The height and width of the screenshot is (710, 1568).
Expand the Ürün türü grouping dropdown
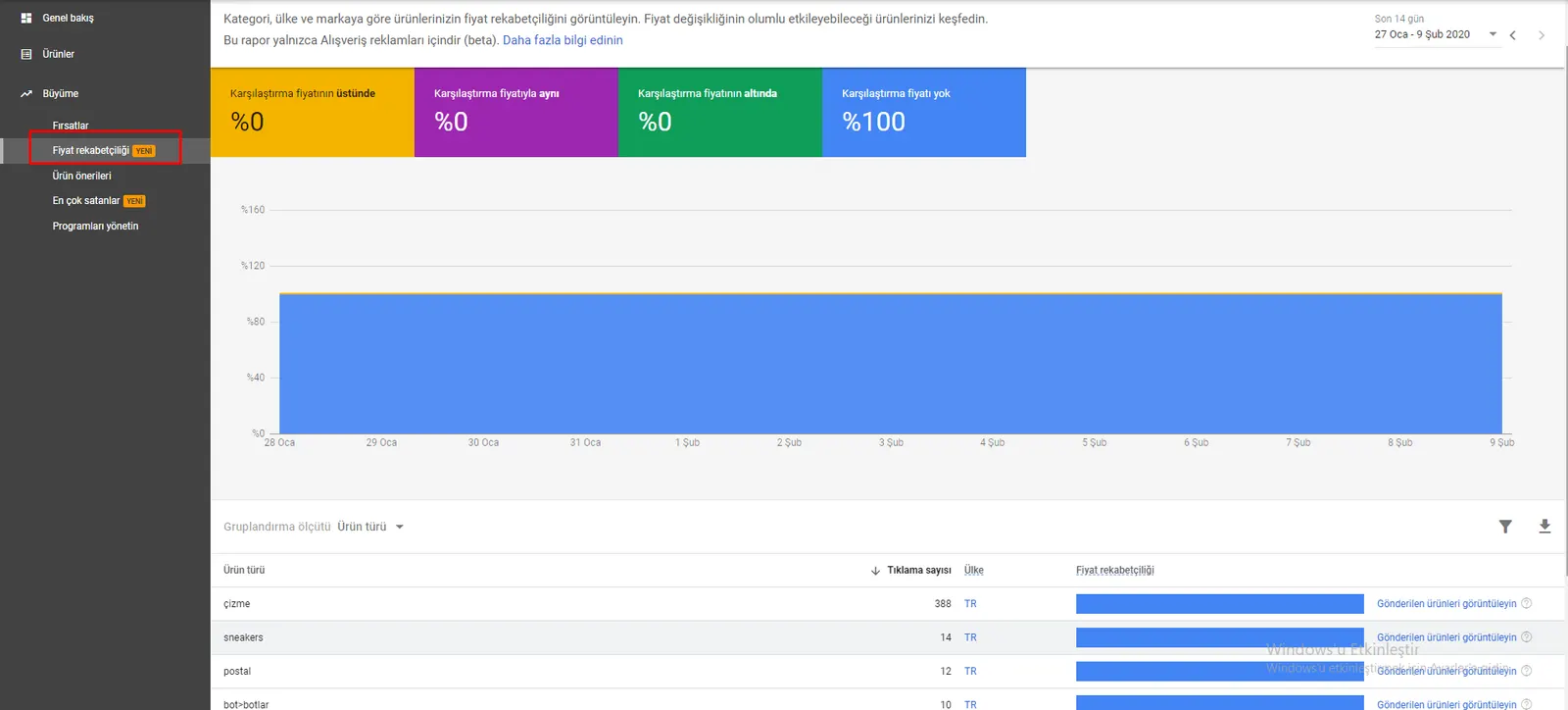coord(370,527)
